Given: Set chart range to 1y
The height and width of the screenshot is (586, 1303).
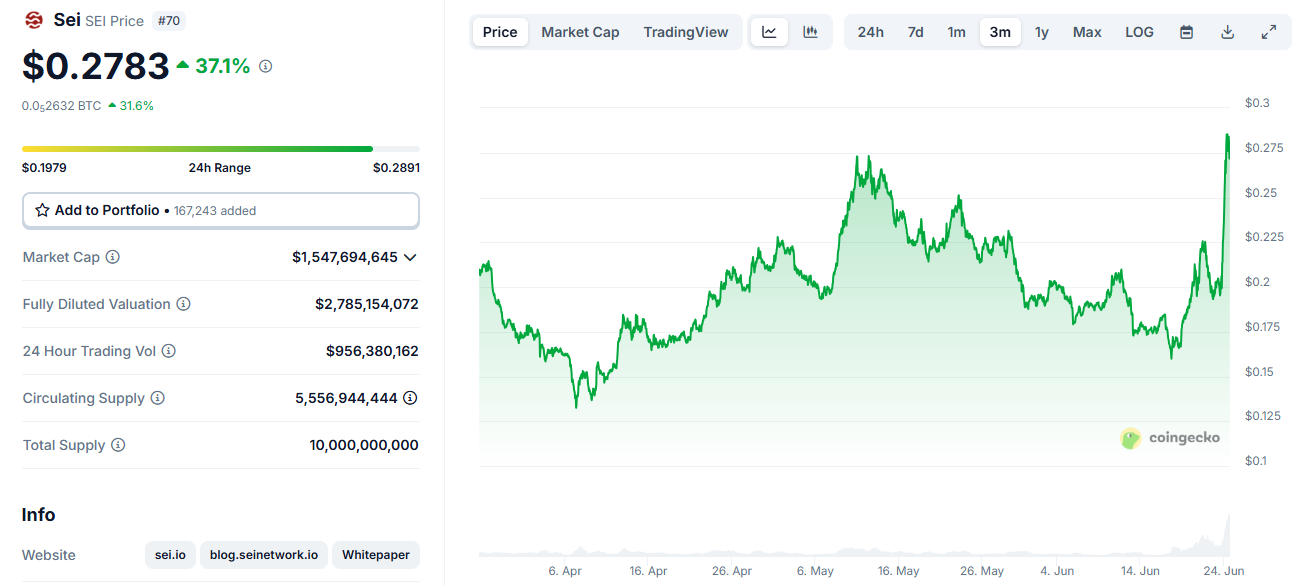Looking at the screenshot, I should (1042, 32).
